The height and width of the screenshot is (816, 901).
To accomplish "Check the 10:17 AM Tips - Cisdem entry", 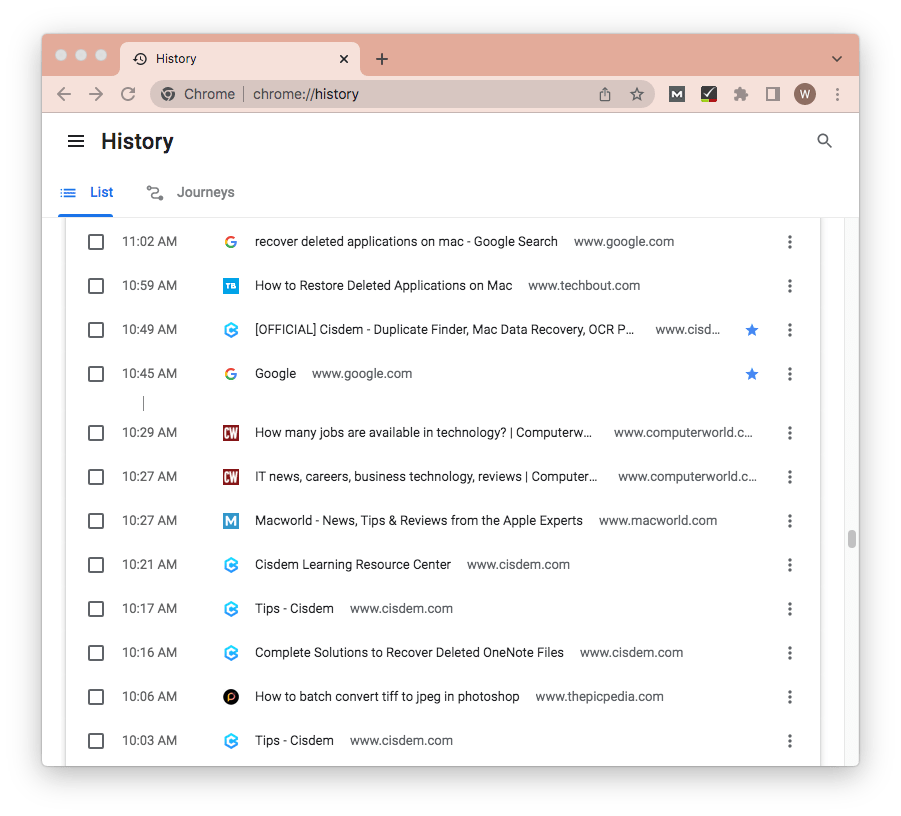I will click(x=96, y=609).
